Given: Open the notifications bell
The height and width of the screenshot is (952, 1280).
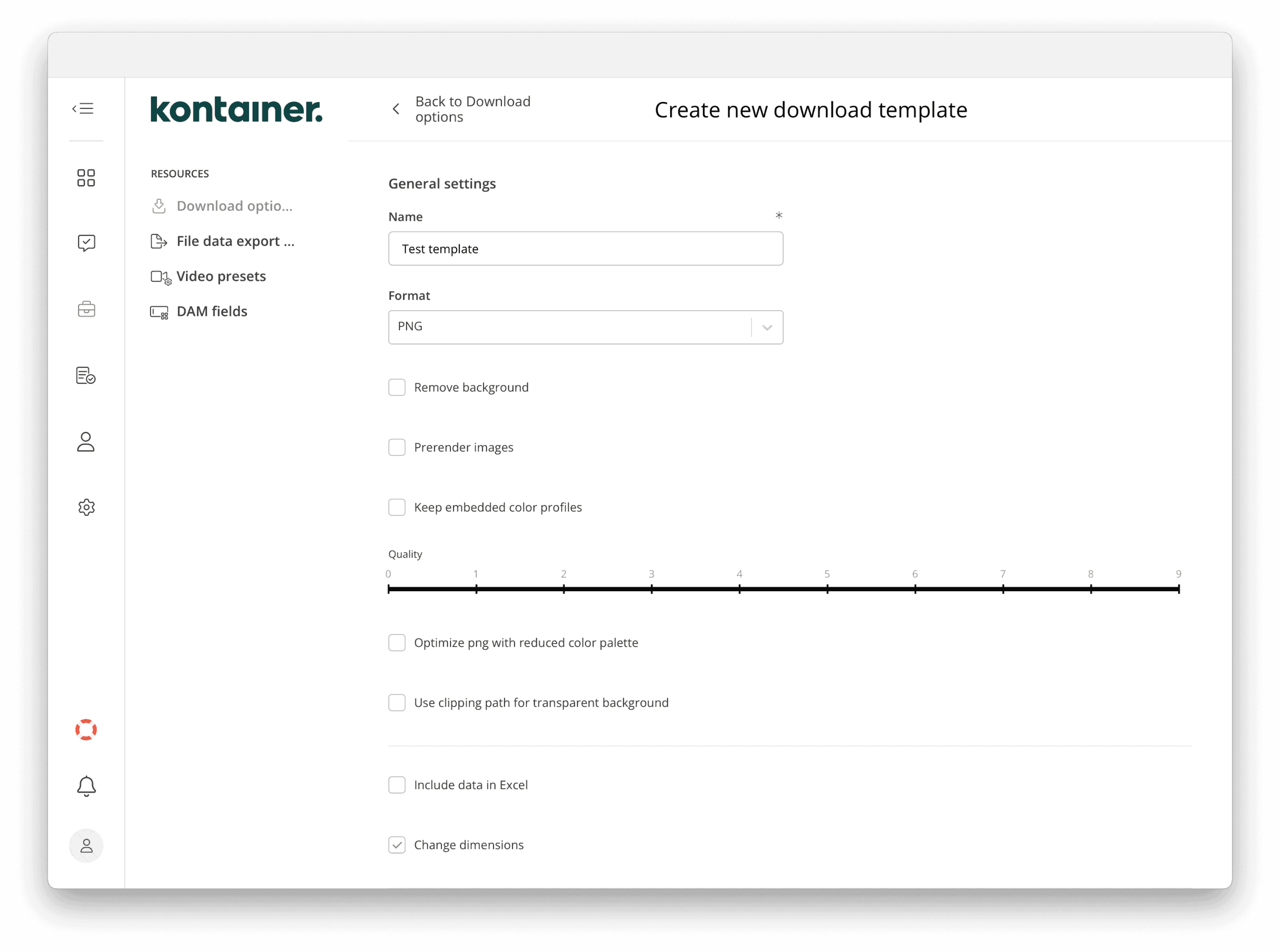Looking at the screenshot, I should 86,786.
